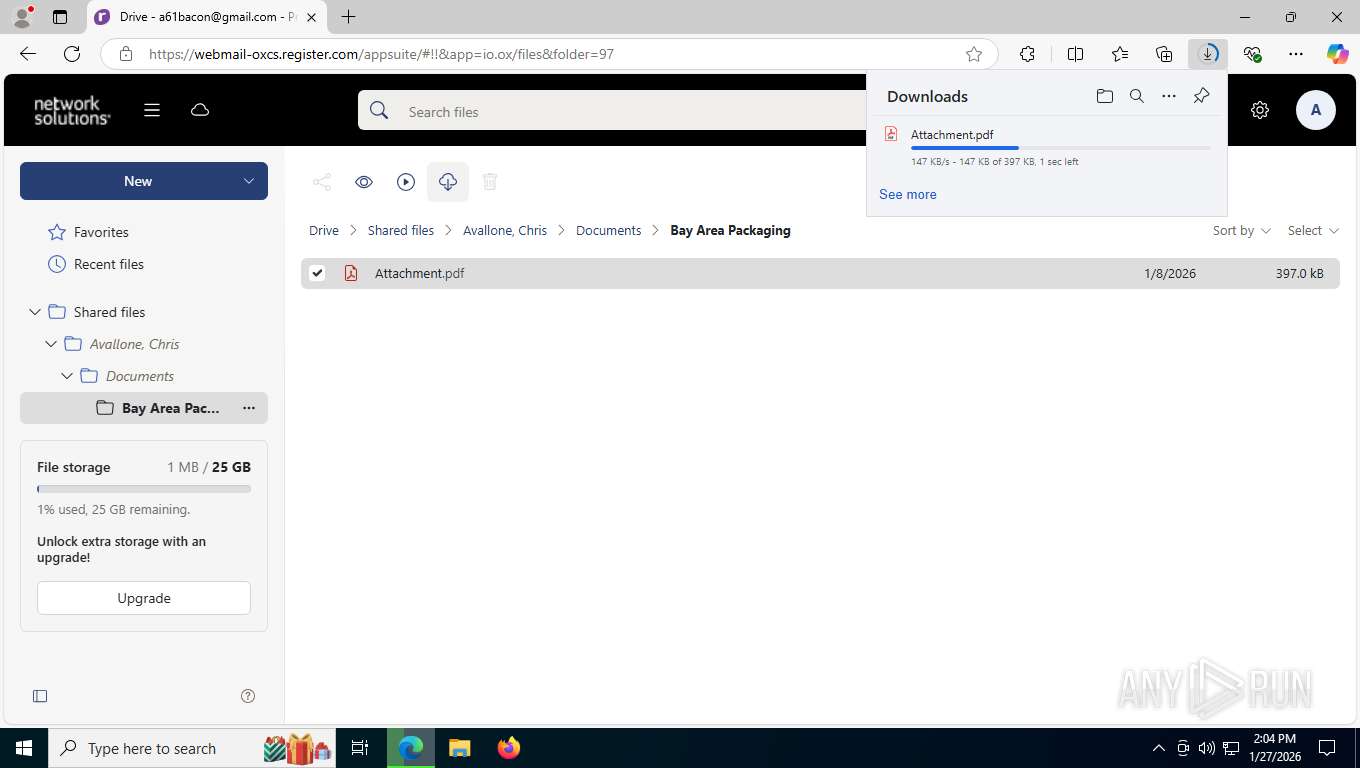The image size is (1360, 768).
Task: Add this page to favorites star
Action: click(974, 54)
